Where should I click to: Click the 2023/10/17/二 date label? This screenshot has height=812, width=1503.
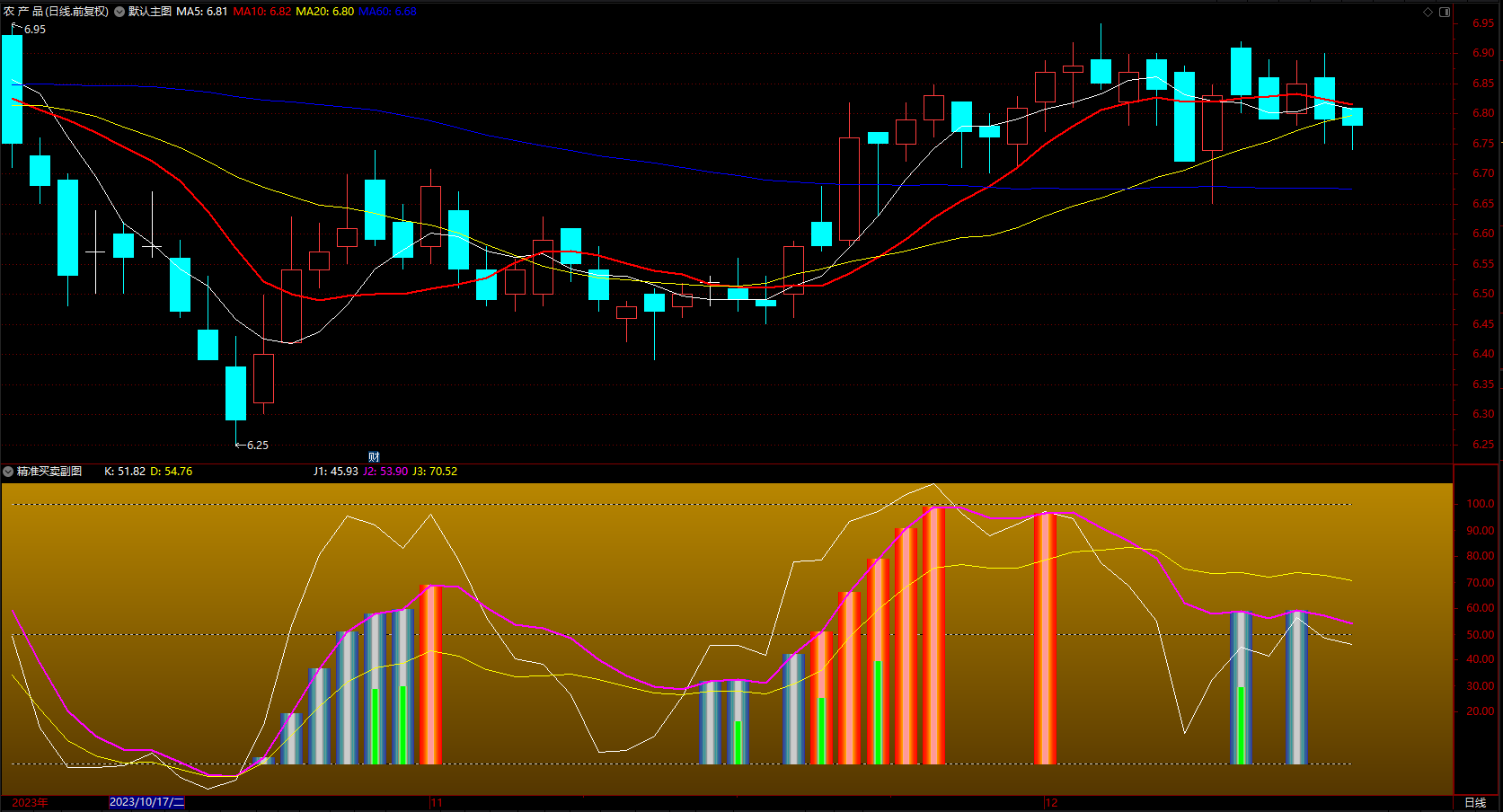click(147, 802)
